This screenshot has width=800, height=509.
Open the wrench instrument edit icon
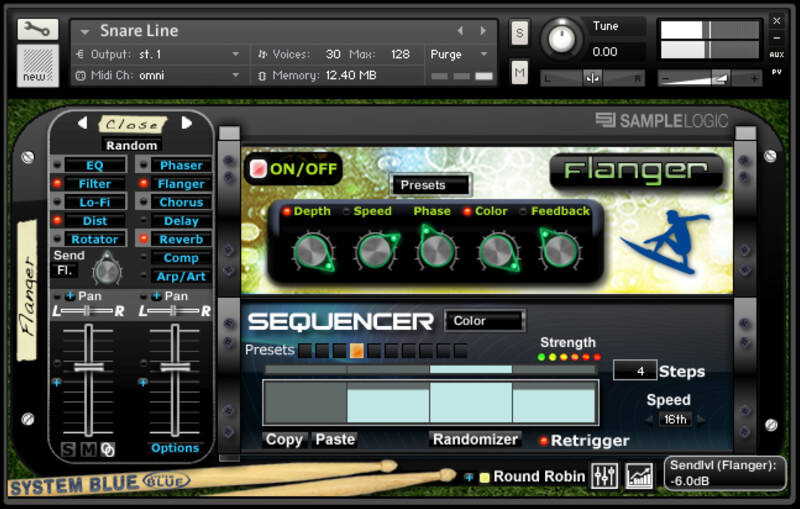(37, 30)
